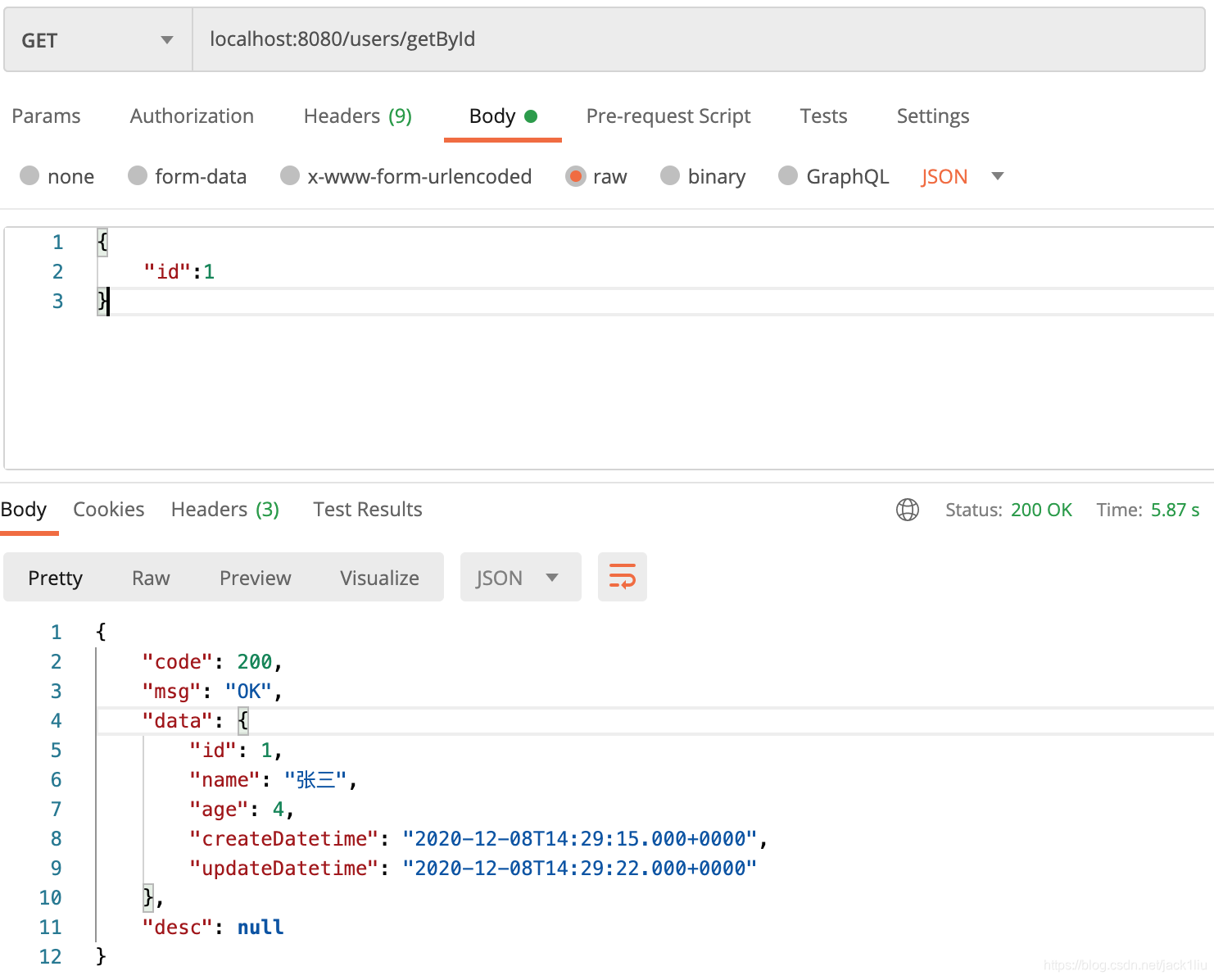
Task: Click the "desc": null response line
Action: [213, 928]
